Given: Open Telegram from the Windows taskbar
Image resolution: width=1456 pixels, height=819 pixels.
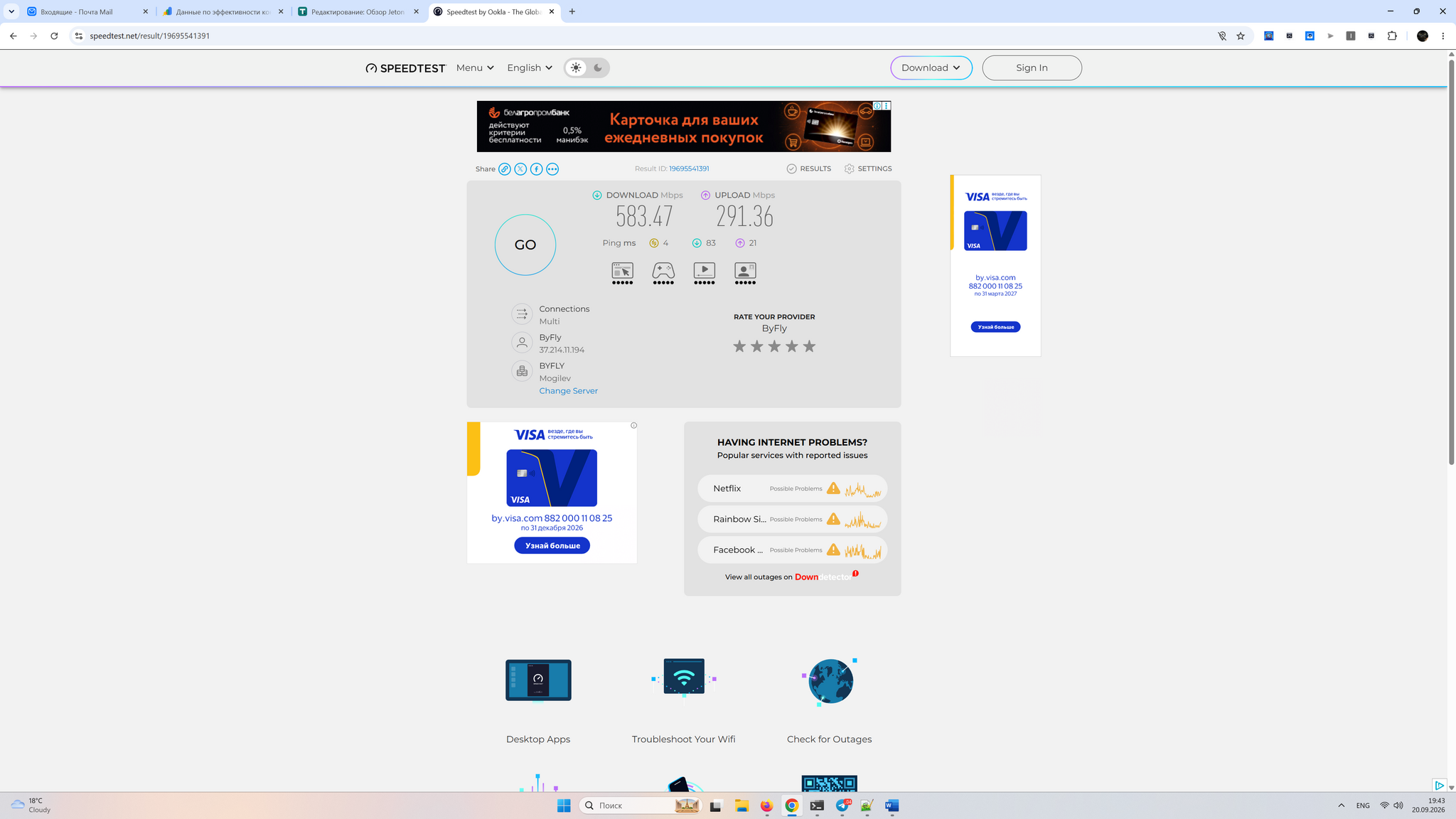Looking at the screenshot, I should (x=842, y=805).
